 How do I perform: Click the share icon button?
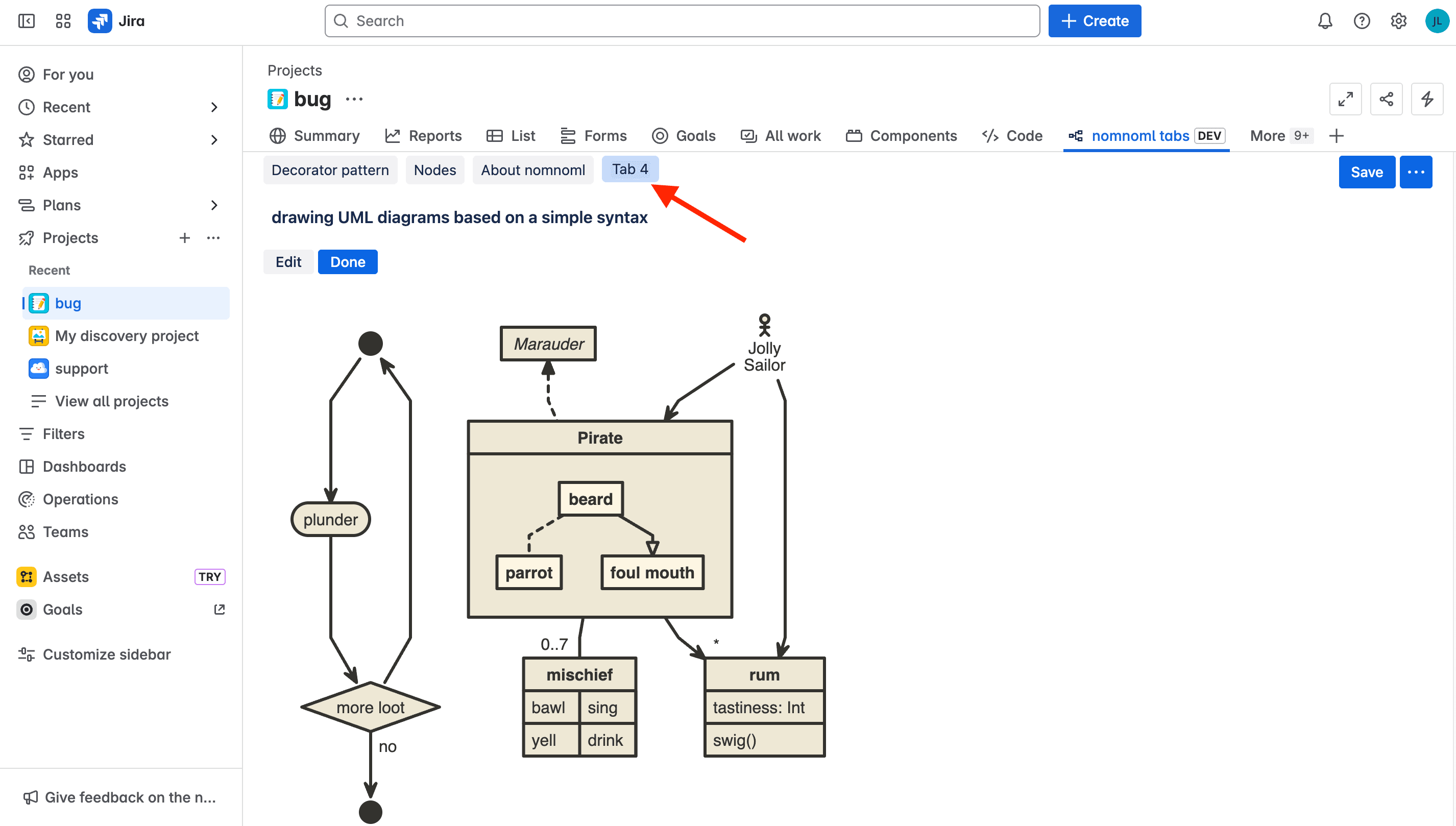click(x=1386, y=99)
